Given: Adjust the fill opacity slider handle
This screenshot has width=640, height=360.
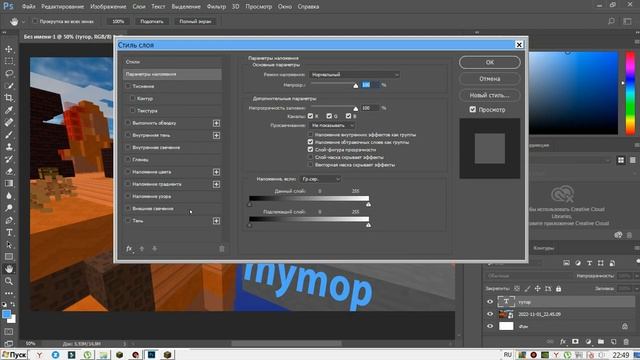Looking at the screenshot, I should point(356,109).
